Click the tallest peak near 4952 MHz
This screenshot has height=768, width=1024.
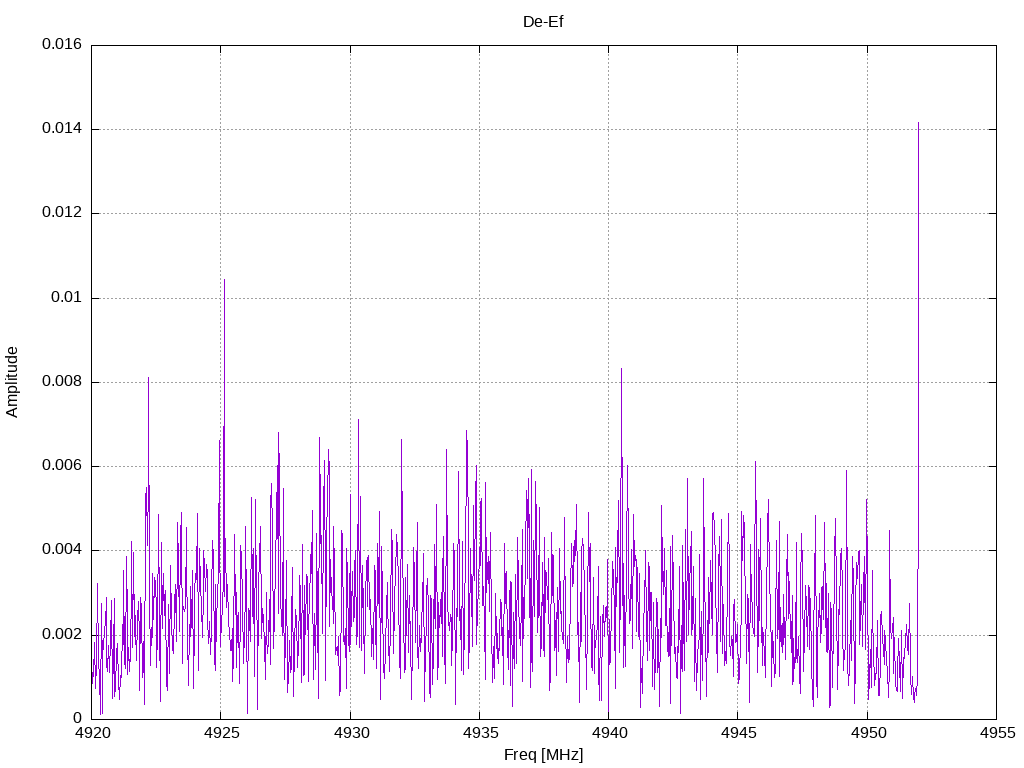(x=918, y=124)
